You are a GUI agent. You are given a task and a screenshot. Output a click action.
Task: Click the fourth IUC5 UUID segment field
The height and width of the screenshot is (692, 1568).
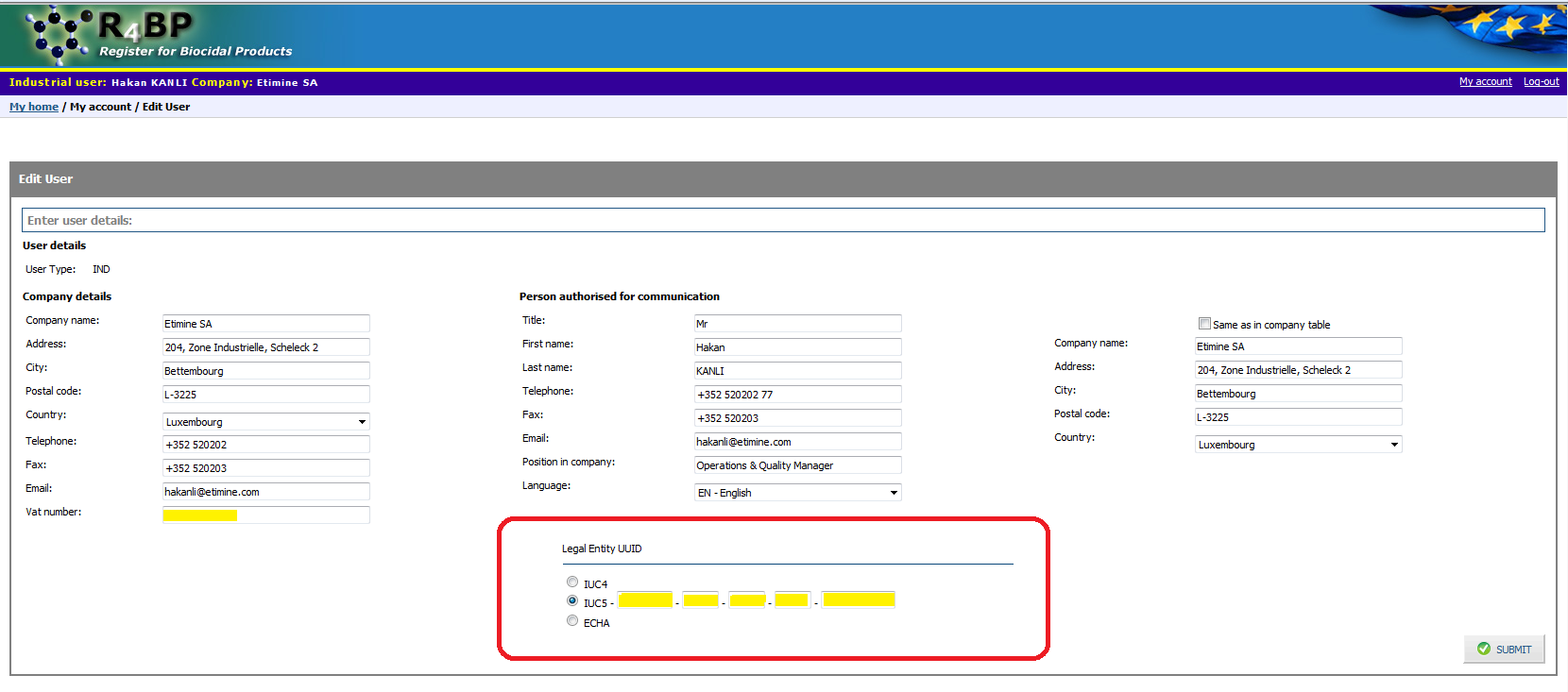pyautogui.click(x=793, y=599)
